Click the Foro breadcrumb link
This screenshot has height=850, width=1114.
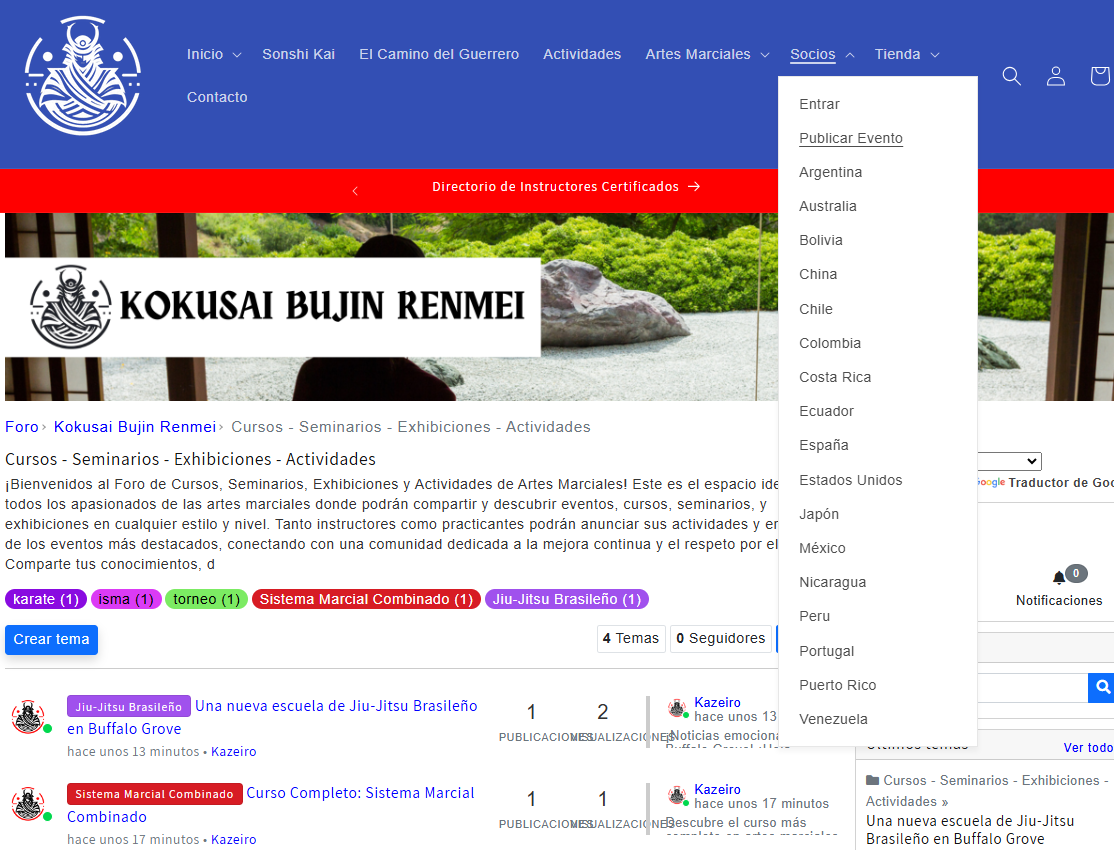tap(22, 426)
